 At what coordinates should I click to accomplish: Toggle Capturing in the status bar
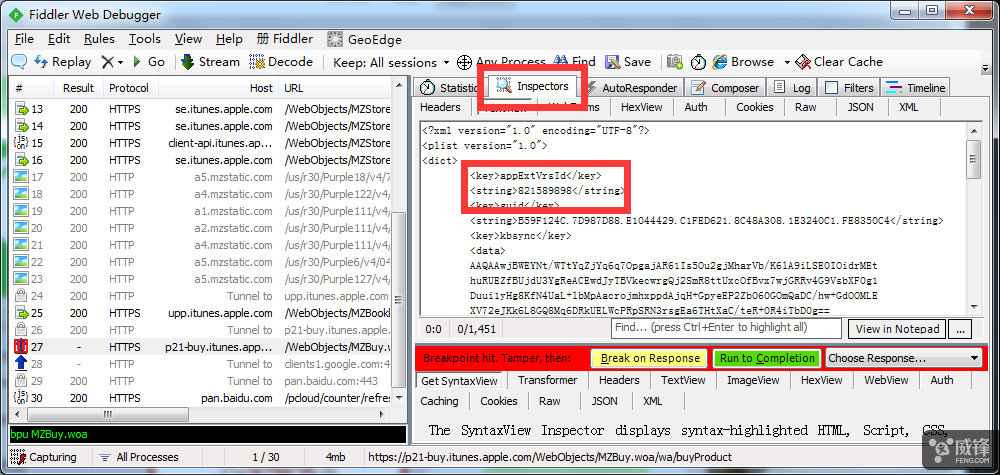45,457
